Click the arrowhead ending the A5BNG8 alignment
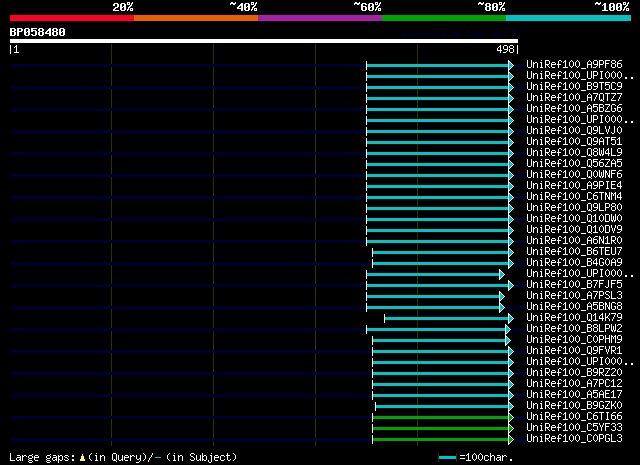640x465 pixels. [x=502, y=308]
